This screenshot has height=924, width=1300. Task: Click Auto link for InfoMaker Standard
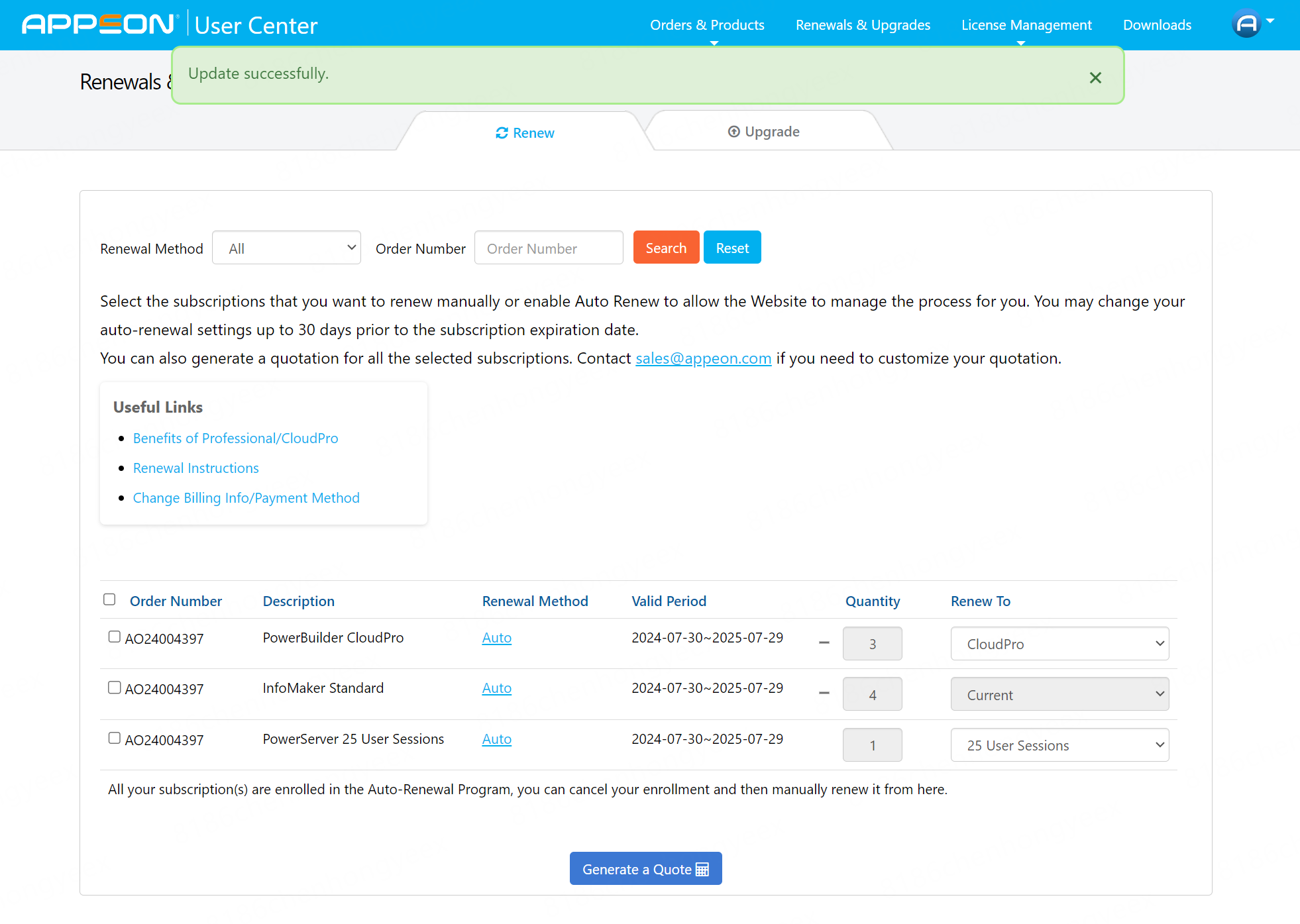[496, 688]
